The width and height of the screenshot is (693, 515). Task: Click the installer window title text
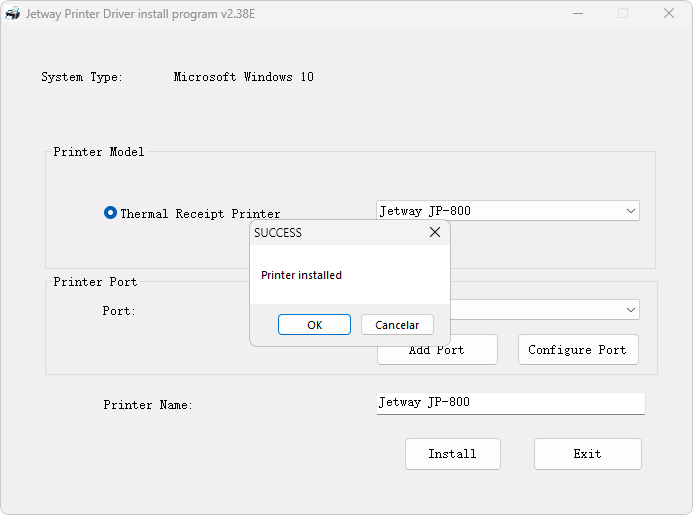click(x=140, y=14)
